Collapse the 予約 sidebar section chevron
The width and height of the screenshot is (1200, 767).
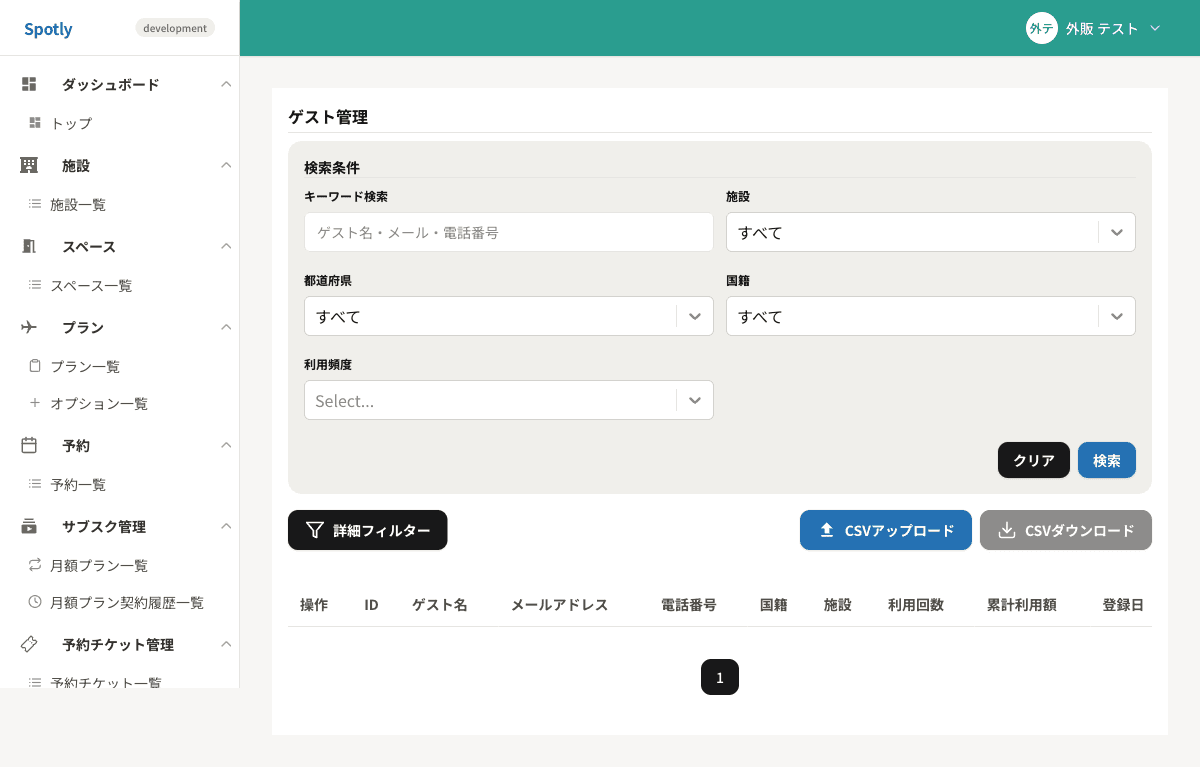(x=226, y=445)
